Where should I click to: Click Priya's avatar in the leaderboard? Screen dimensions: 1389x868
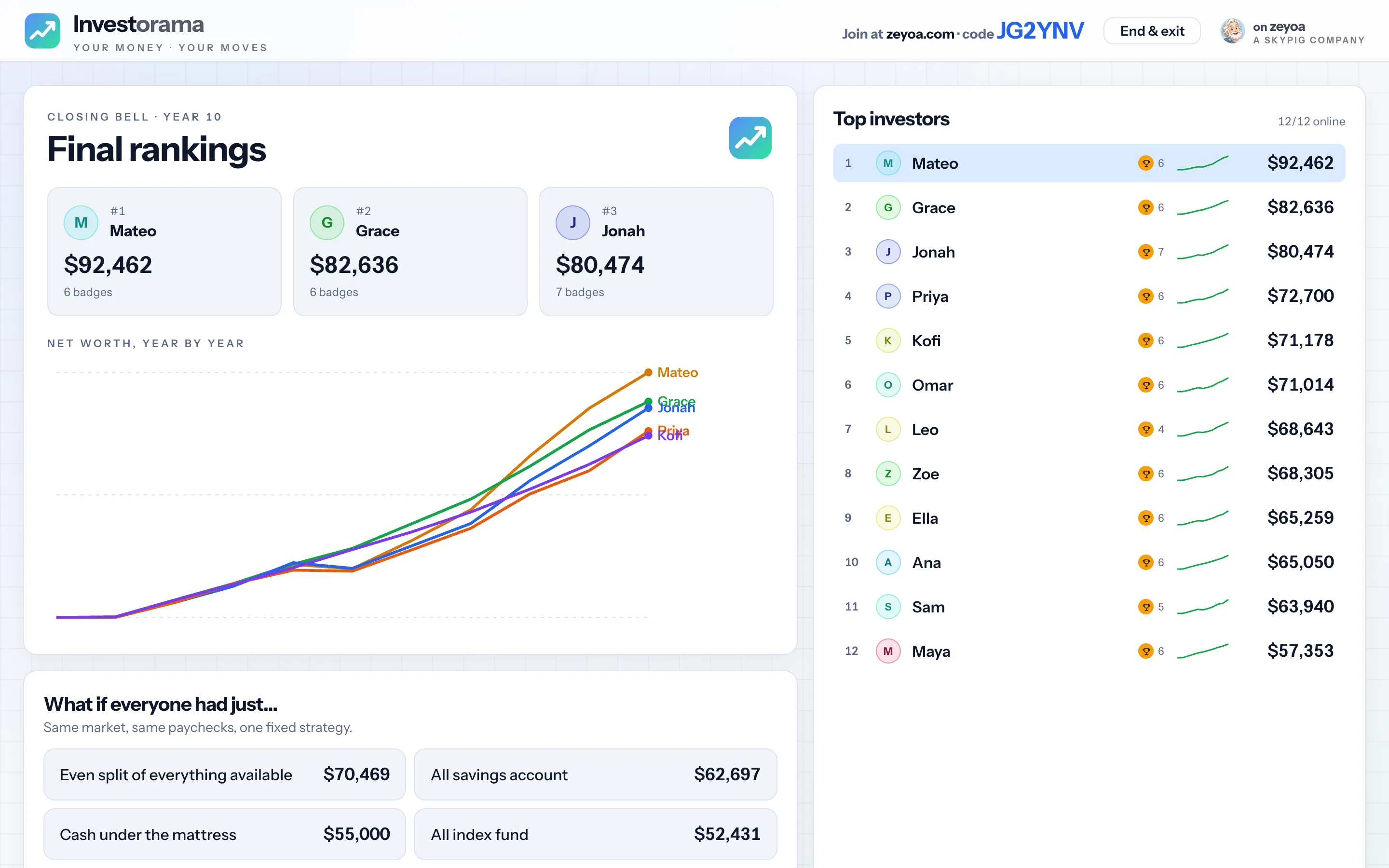888,296
